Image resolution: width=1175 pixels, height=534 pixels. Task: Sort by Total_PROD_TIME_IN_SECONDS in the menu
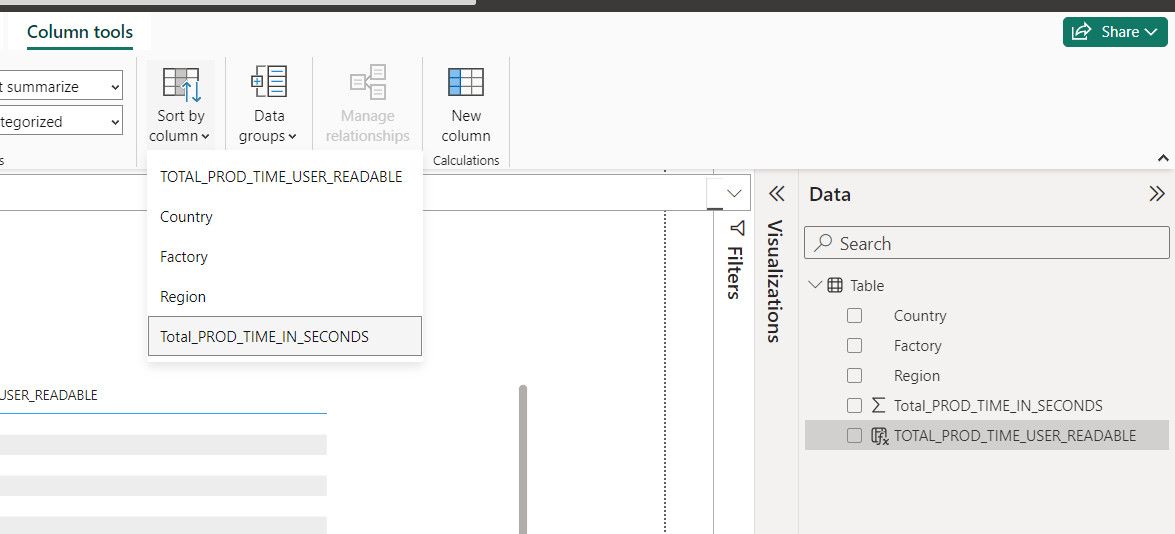[285, 336]
